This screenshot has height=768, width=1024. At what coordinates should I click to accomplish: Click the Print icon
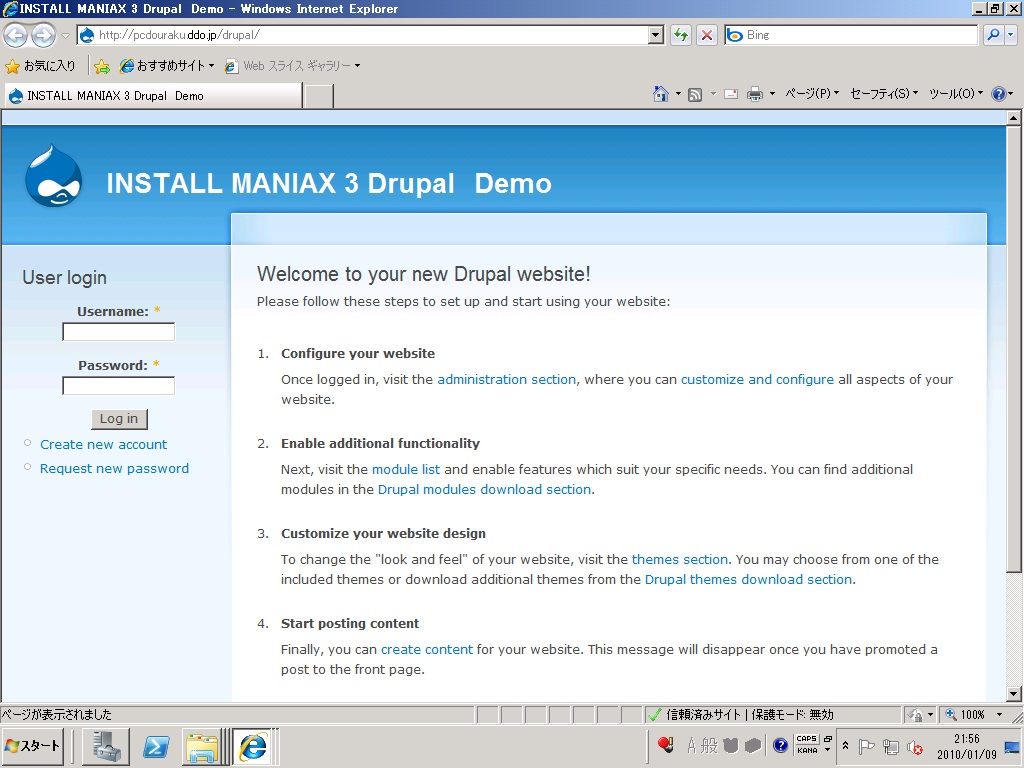click(754, 93)
